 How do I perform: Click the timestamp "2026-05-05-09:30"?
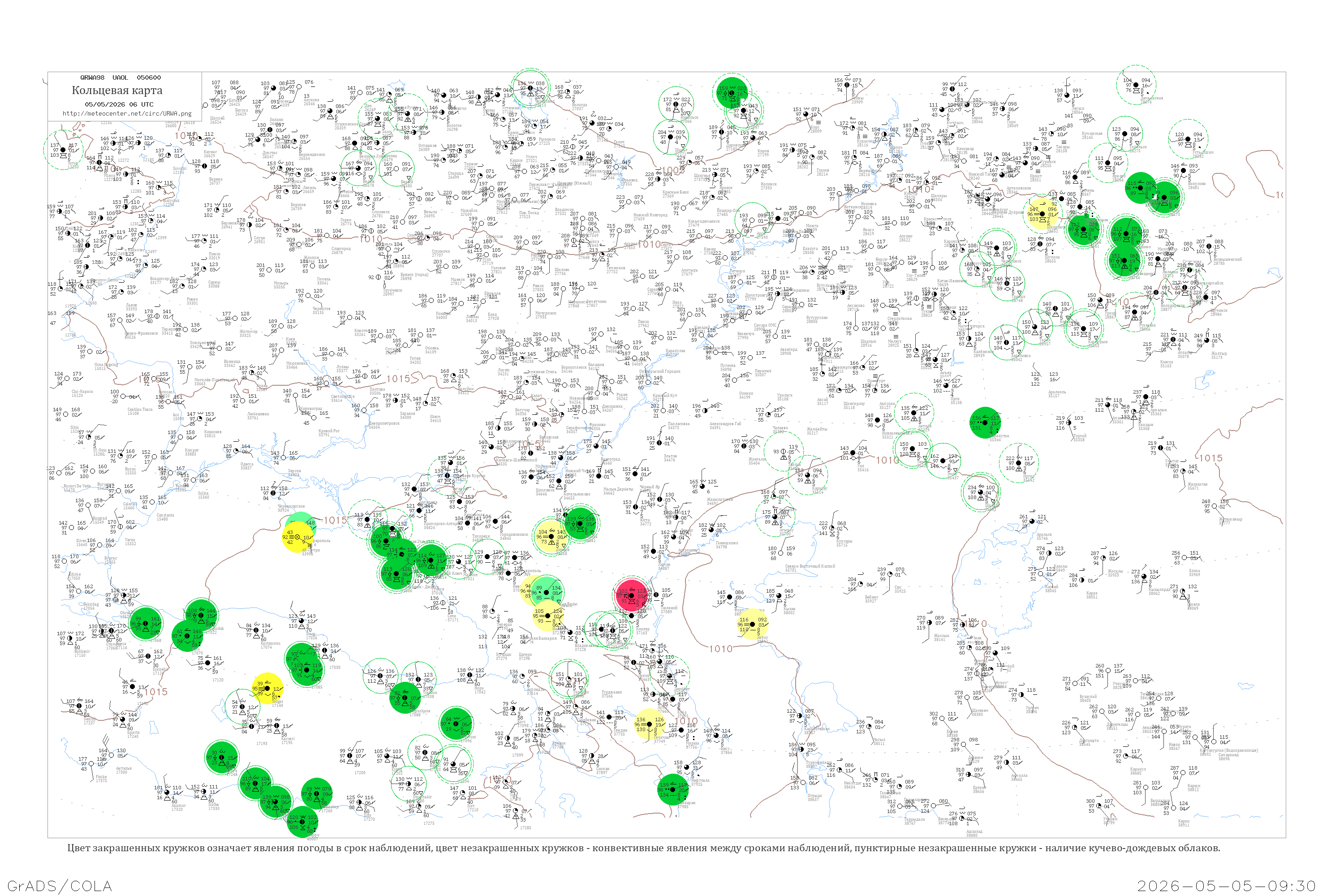[1226, 886]
